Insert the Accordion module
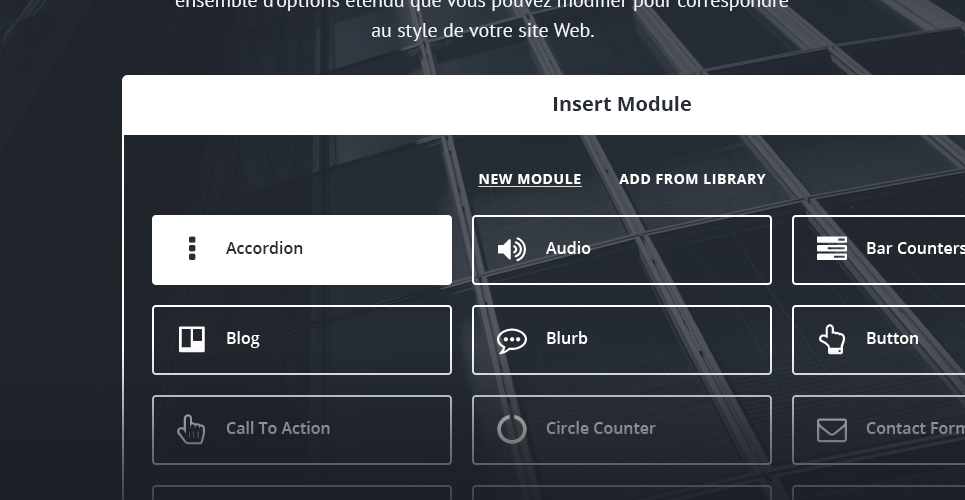Screen dimensions: 965x500 coord(302,250)
